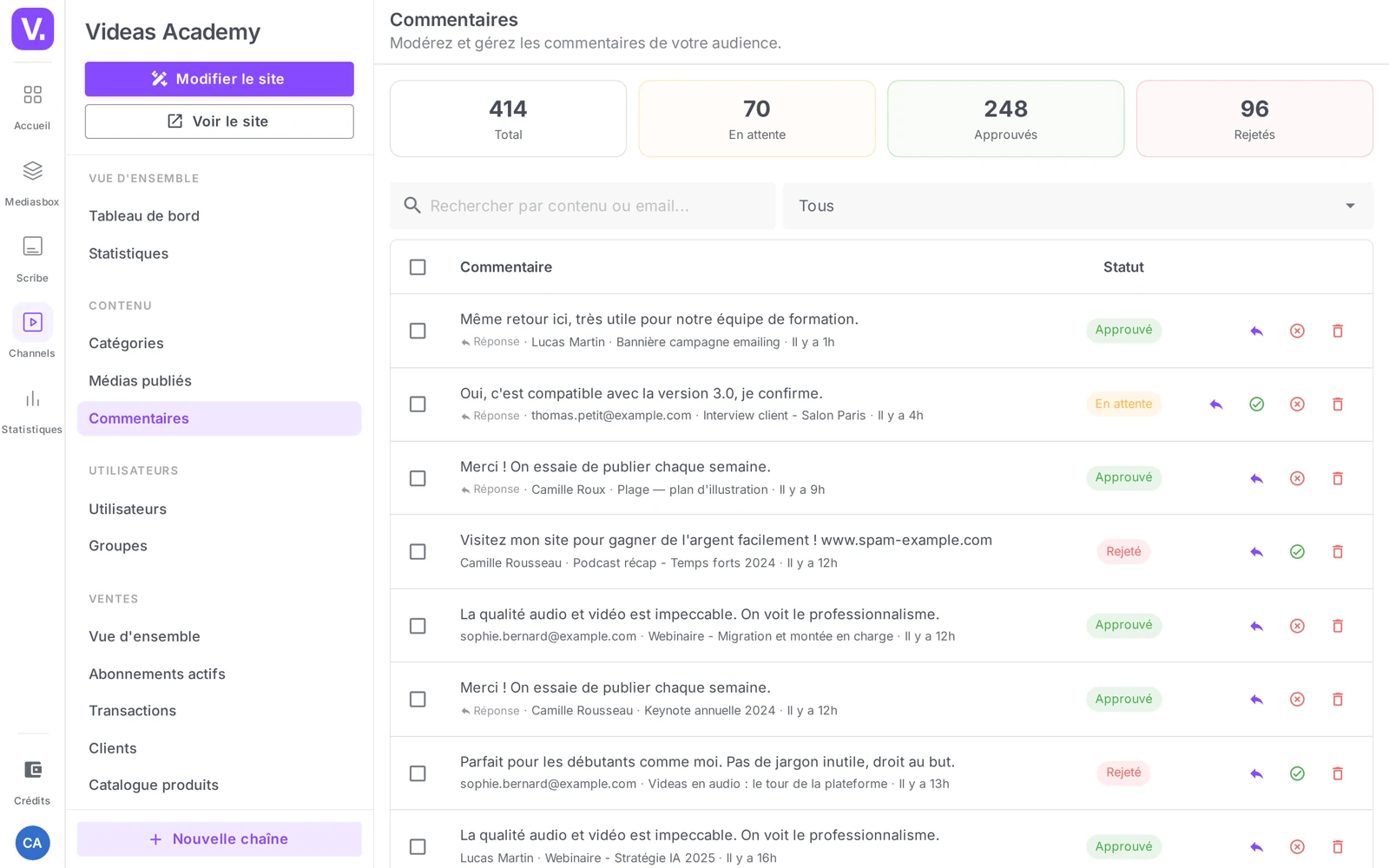The image size is (1389, 868).
Task: Tick checkbox for 'Même retour ici' comment
Action: pyautogui.click(x=418, y=331)
